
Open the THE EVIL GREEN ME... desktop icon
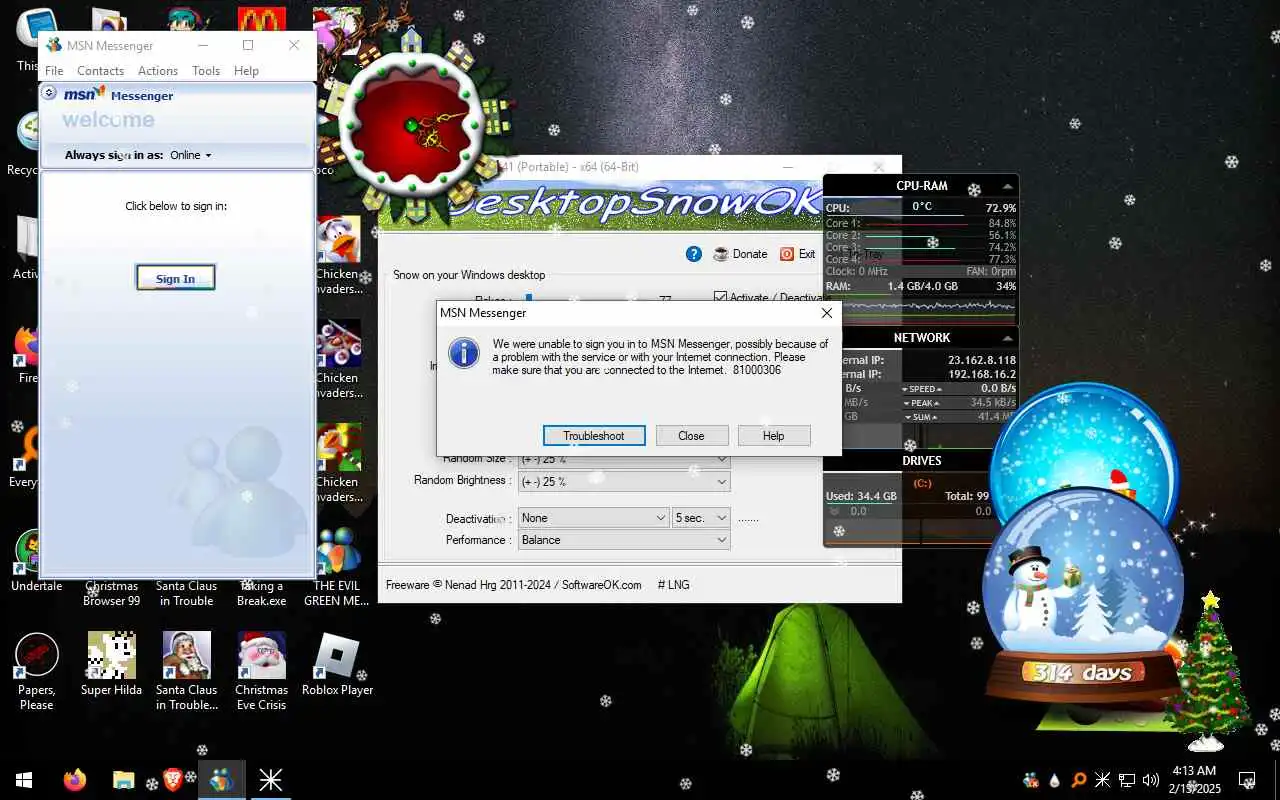tap(337, 567)
